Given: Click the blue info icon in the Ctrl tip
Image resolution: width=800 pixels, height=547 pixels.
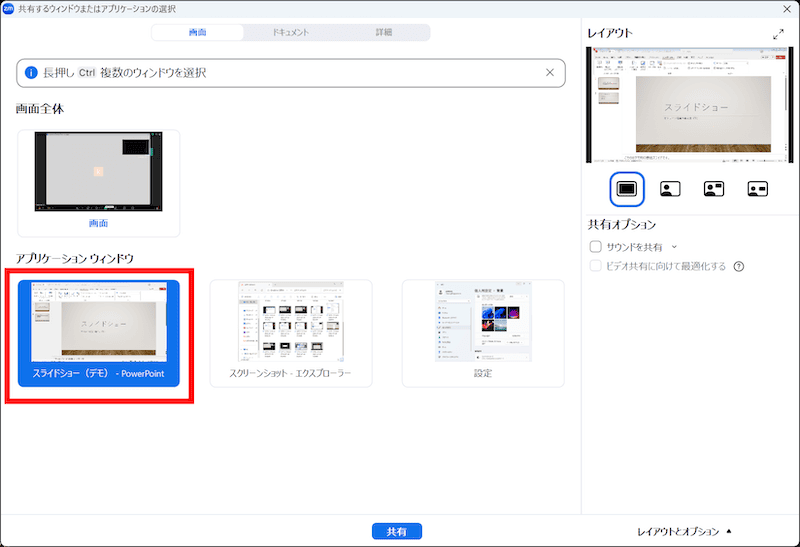Looking at the screenshot, I should [31, 73].
